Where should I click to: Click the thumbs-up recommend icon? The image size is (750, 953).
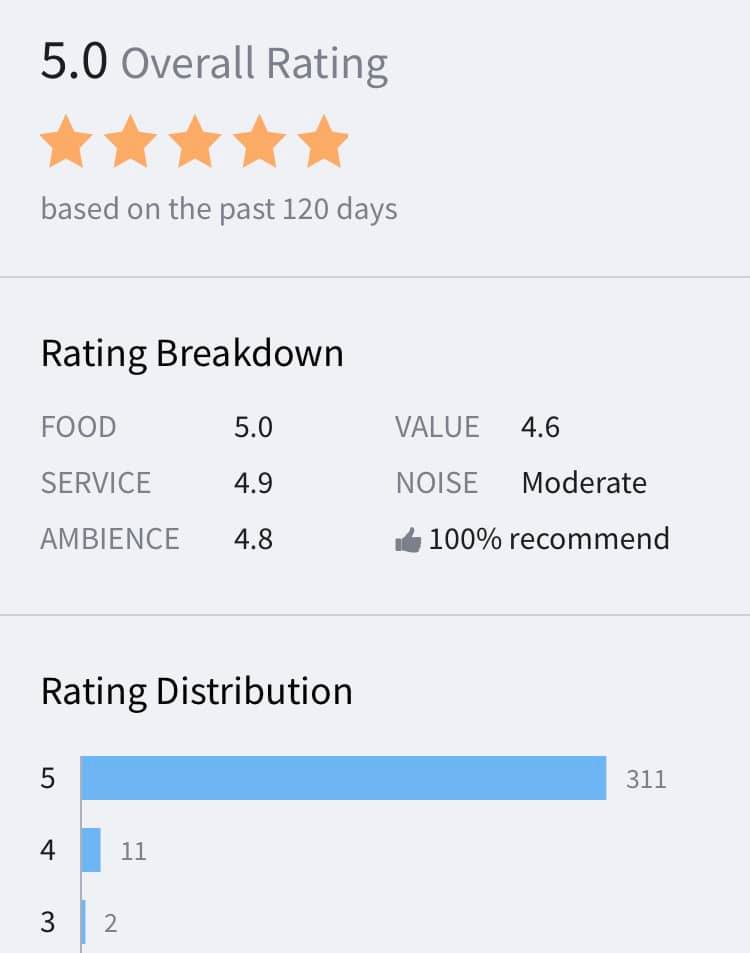(x=408, y=541)
